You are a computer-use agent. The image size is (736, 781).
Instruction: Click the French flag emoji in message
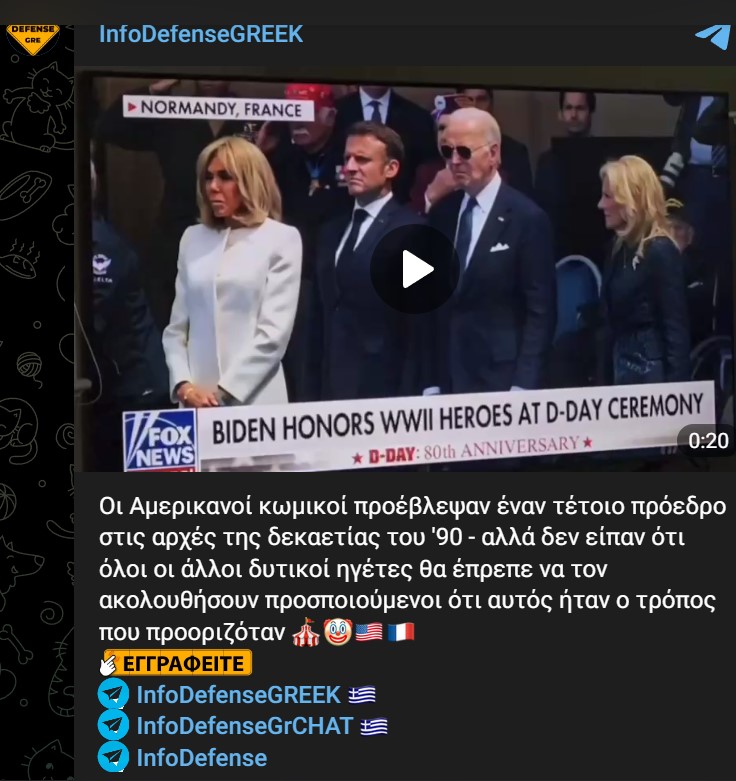[x=400, y=632]
